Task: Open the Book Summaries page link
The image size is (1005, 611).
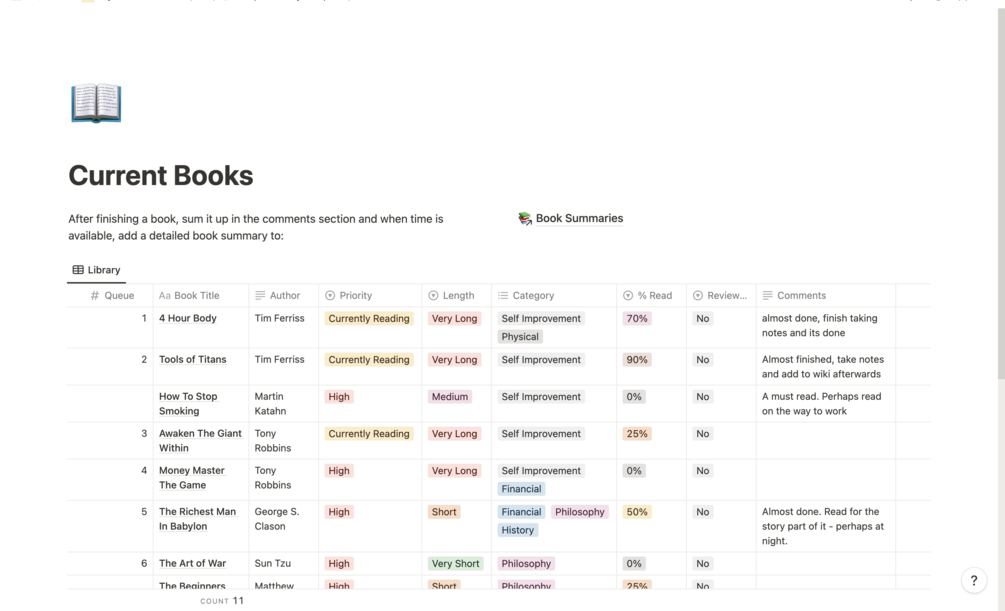Action: pyautogui.click(x=579, y=219)
